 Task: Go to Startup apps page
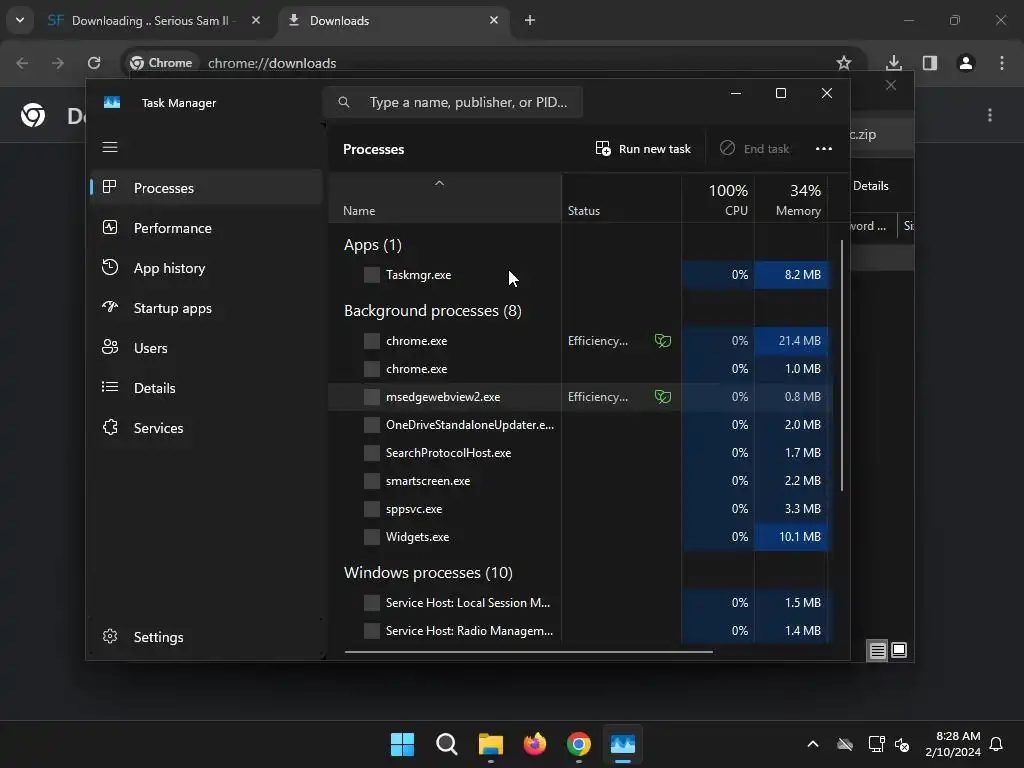(x=206, y=308)
